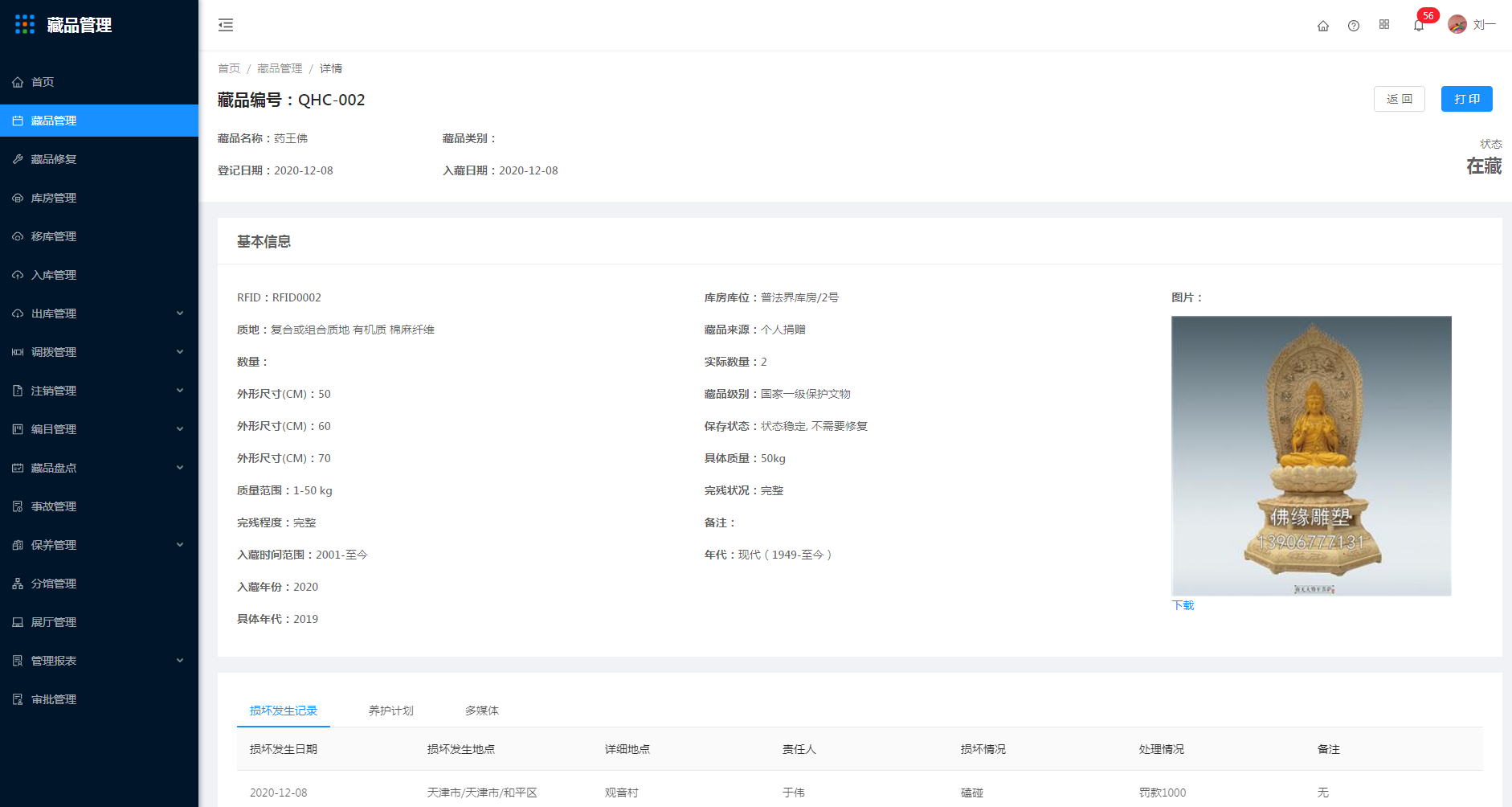Image resolution: width=1512 pixels, height=807 pixels.
Task: Click the 审批管理 sidebar icon
Action: click(18, 699)
